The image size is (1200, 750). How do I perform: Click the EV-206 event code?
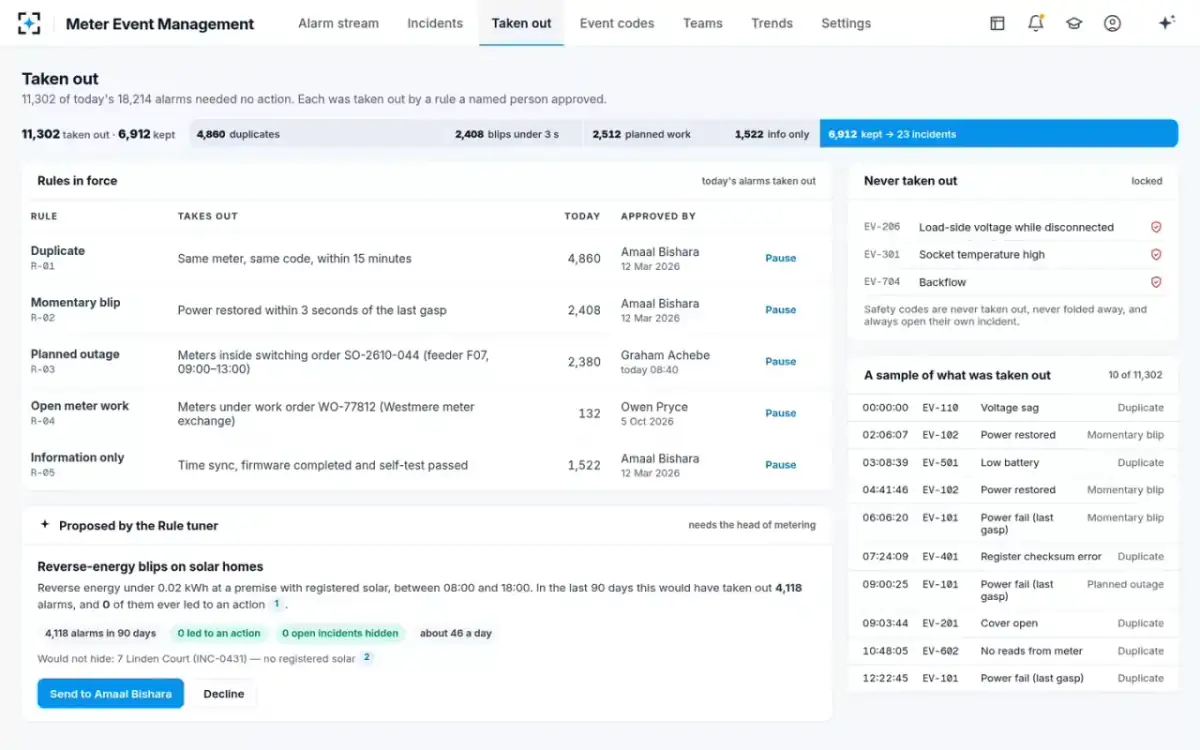pyautogui.click(x=882, y=227)
